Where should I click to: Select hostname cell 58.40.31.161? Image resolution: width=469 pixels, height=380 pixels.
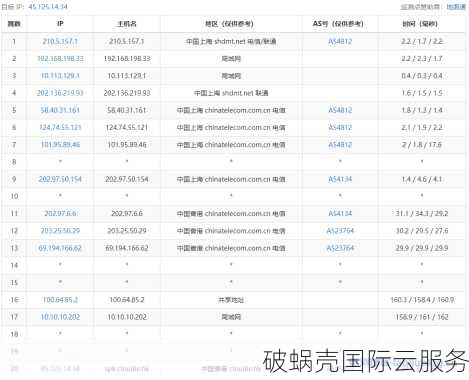click(x=127, y=110)
